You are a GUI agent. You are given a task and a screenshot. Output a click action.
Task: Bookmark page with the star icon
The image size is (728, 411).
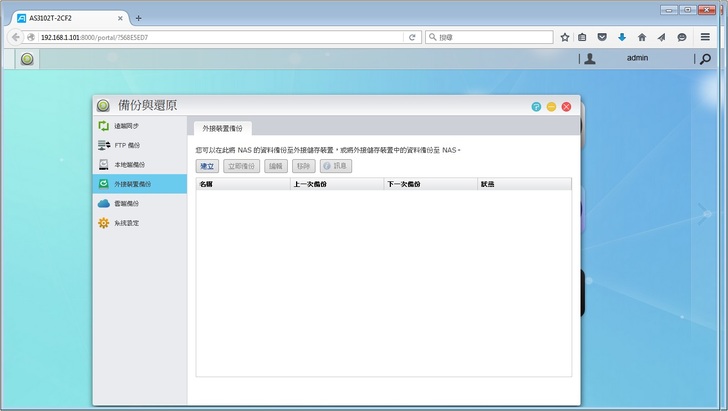click(565, 37)
